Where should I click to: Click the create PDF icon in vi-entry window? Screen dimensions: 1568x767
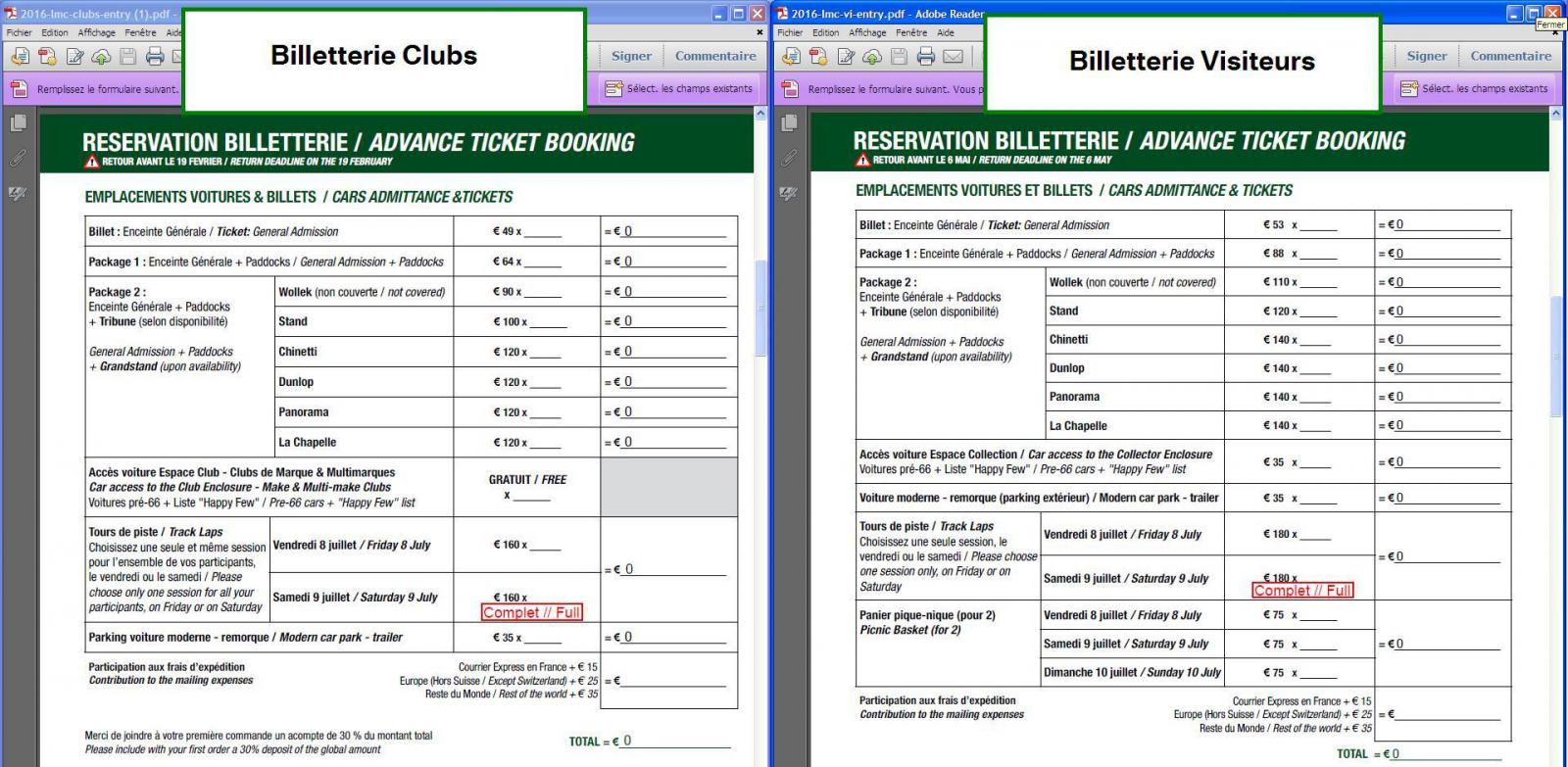[x=818, y=57]
